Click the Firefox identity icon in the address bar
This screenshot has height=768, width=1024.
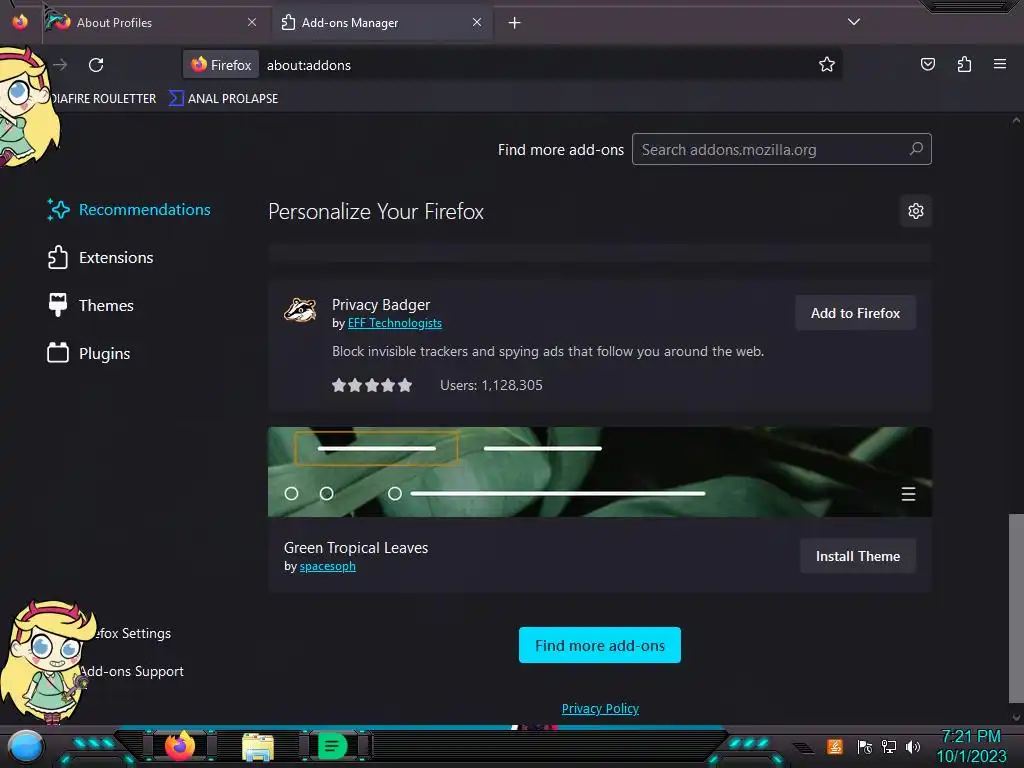click(x=221, y=65)
